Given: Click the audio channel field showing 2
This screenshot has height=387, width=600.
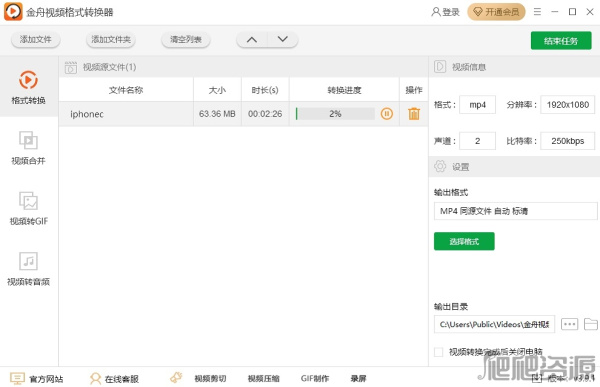Looking at the screenshot, I should [478, 141].
